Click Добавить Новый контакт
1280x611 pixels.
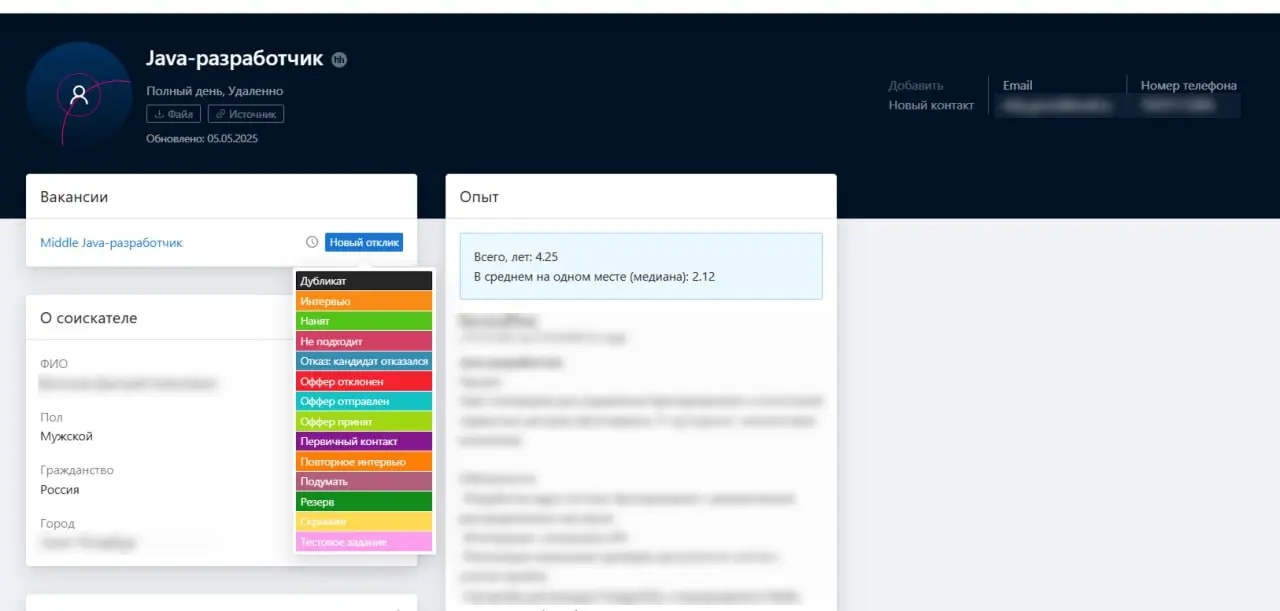931,95
